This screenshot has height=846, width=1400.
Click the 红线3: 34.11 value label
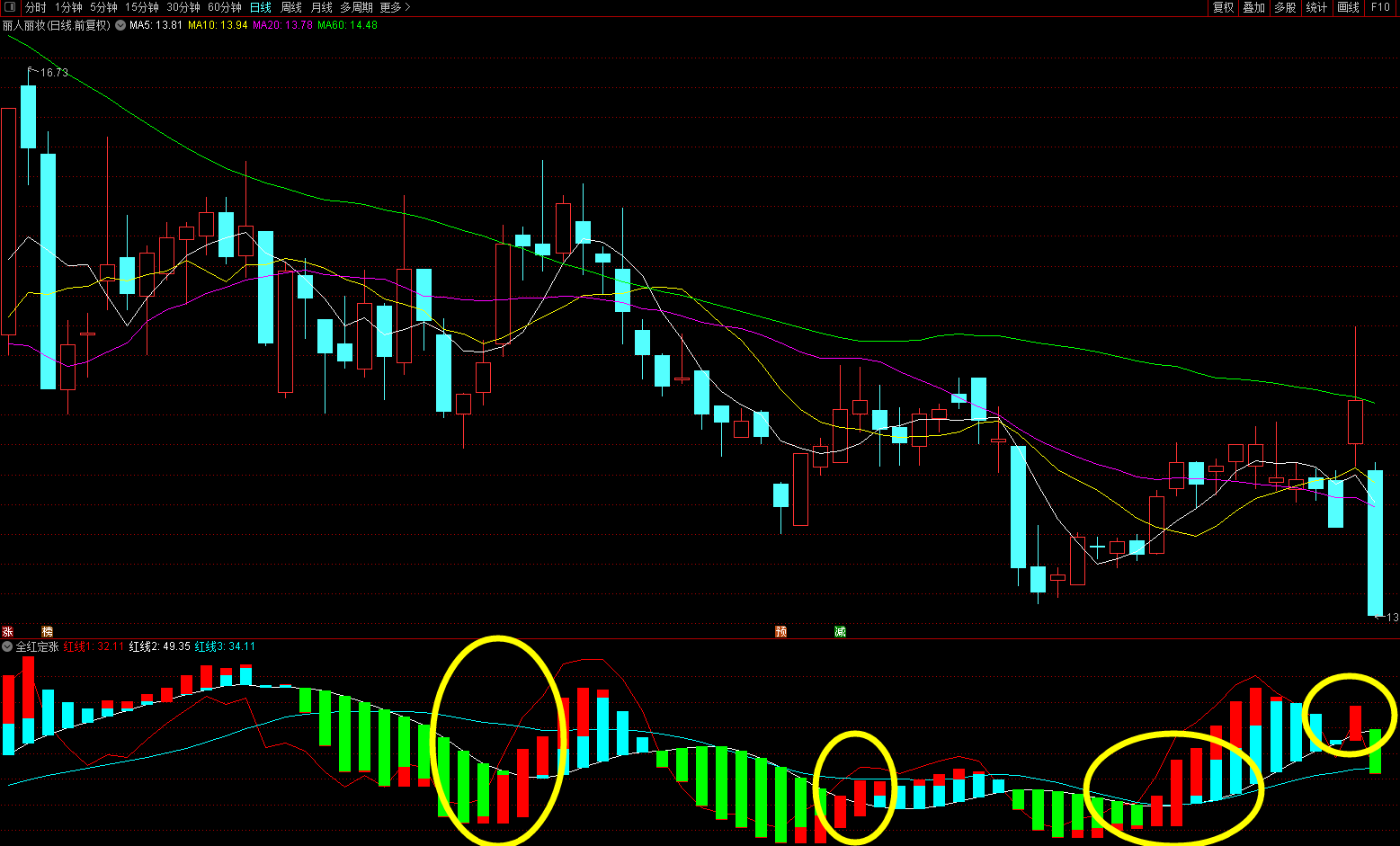coord(225,646)
